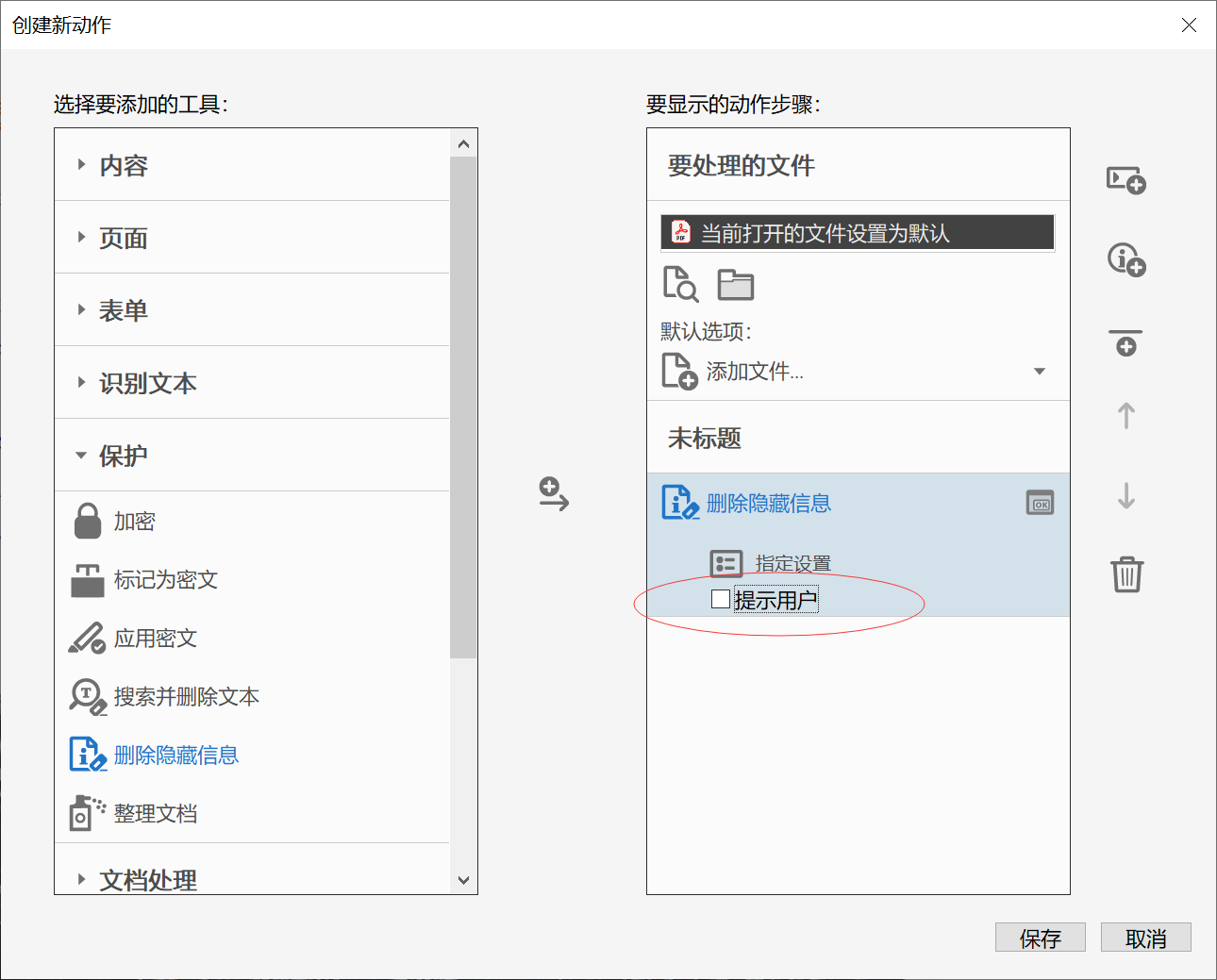Click the dialog options icon on 删除隐藏信息 step
The image size is (1217, 980).
coord(1040,503)
